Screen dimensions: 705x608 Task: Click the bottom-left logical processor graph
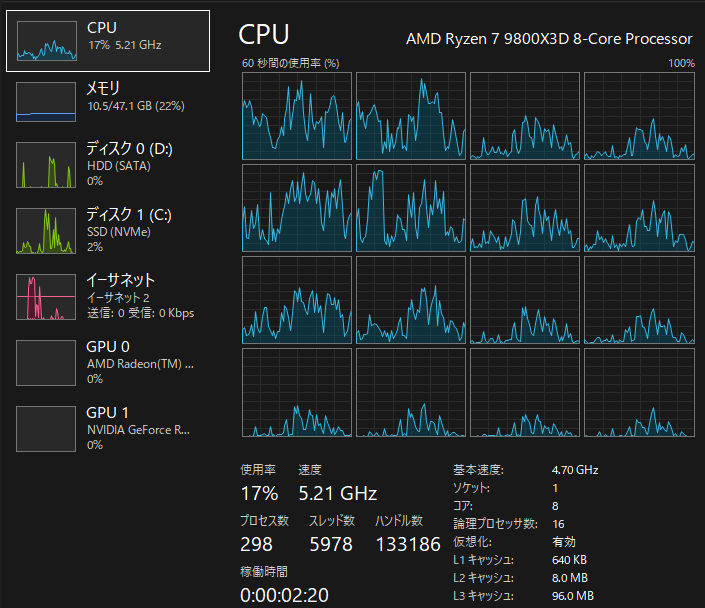(297, 393)
